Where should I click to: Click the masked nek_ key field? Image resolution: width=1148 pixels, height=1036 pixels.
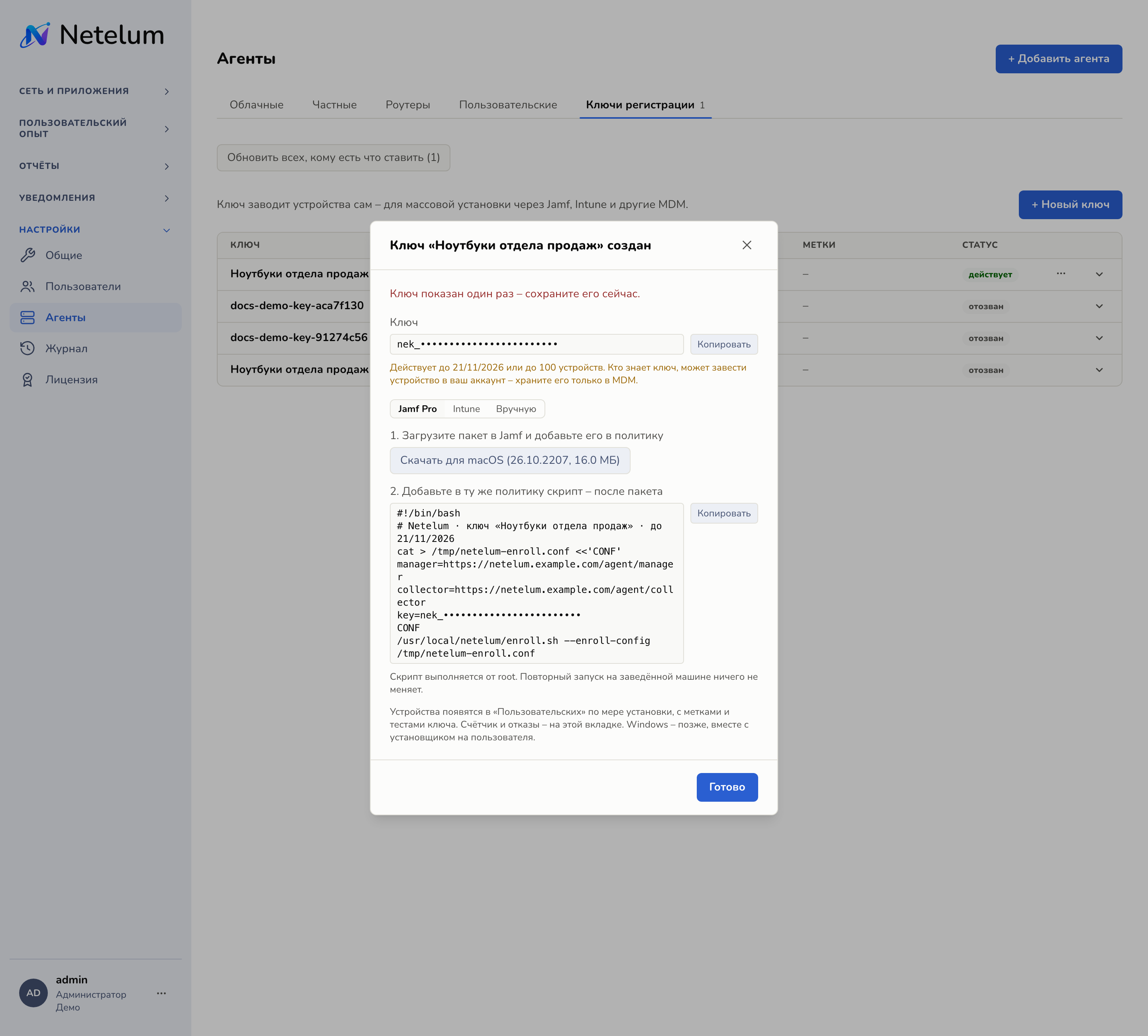(x=537, y=344)
